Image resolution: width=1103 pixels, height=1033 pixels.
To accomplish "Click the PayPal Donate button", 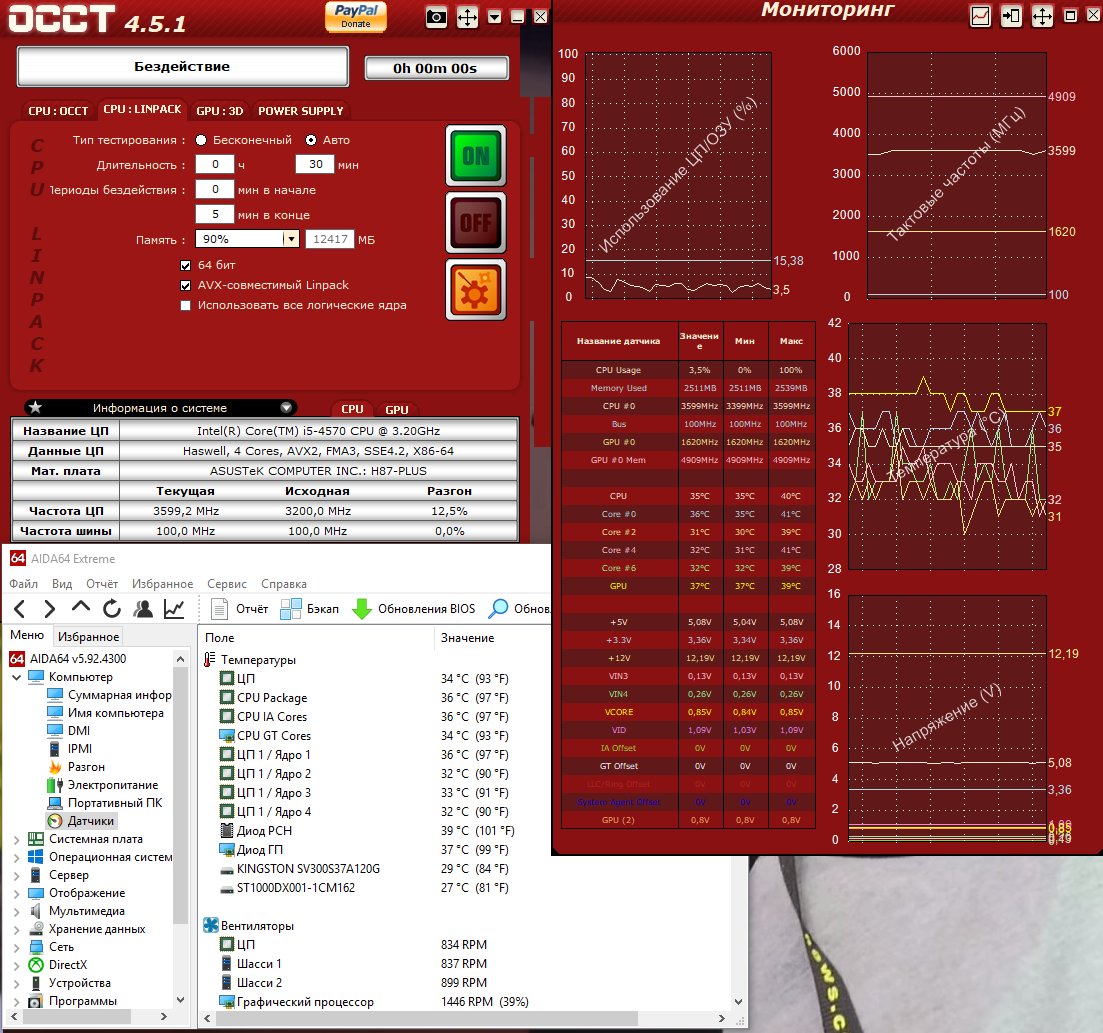I will (356, 16).
